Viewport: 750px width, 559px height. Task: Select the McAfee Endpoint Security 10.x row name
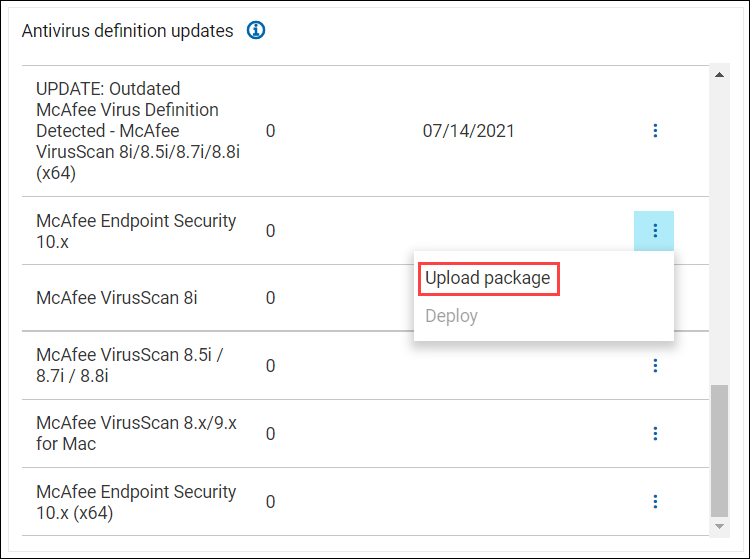[136, 231]
